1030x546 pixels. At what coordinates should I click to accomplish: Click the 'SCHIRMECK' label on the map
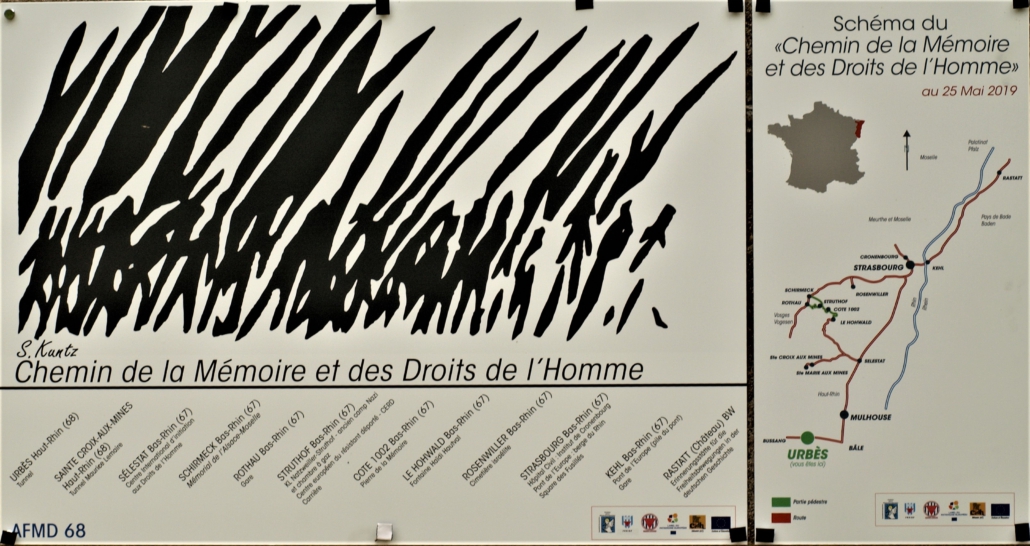coord(799,290)
